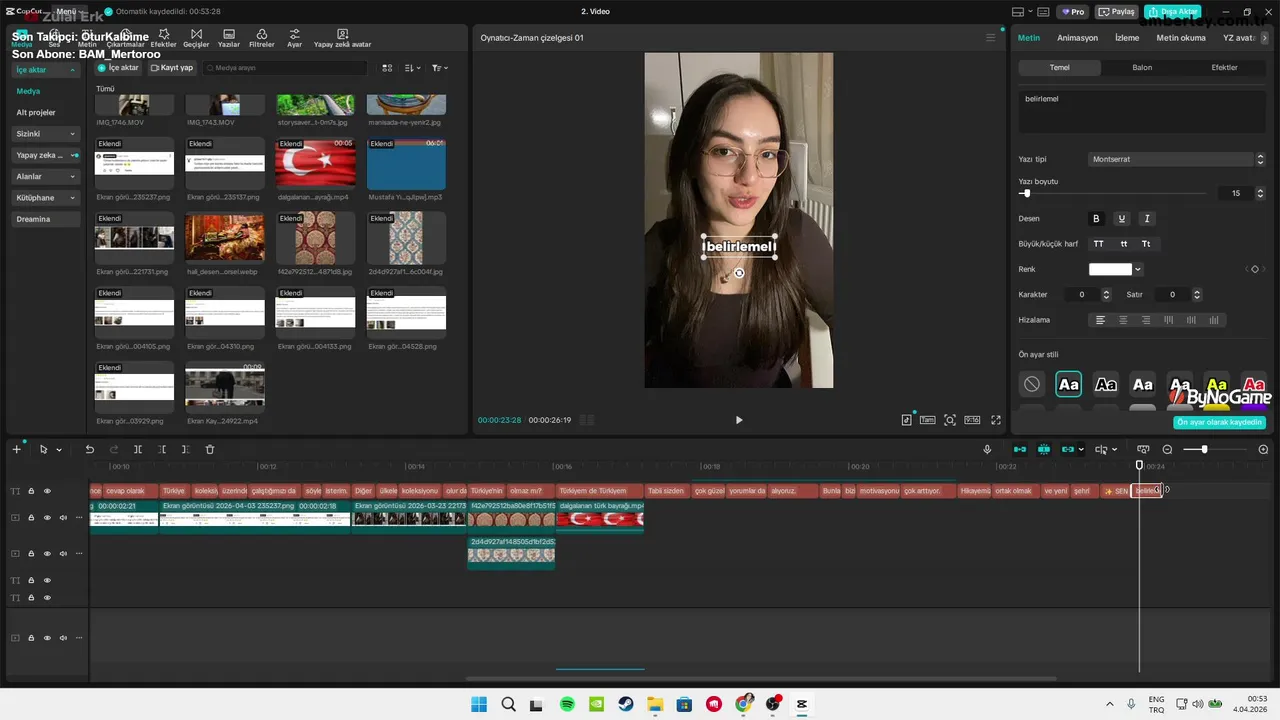Delete selected clip with trash icon
Screen dimensions: 1280x720
210,450
